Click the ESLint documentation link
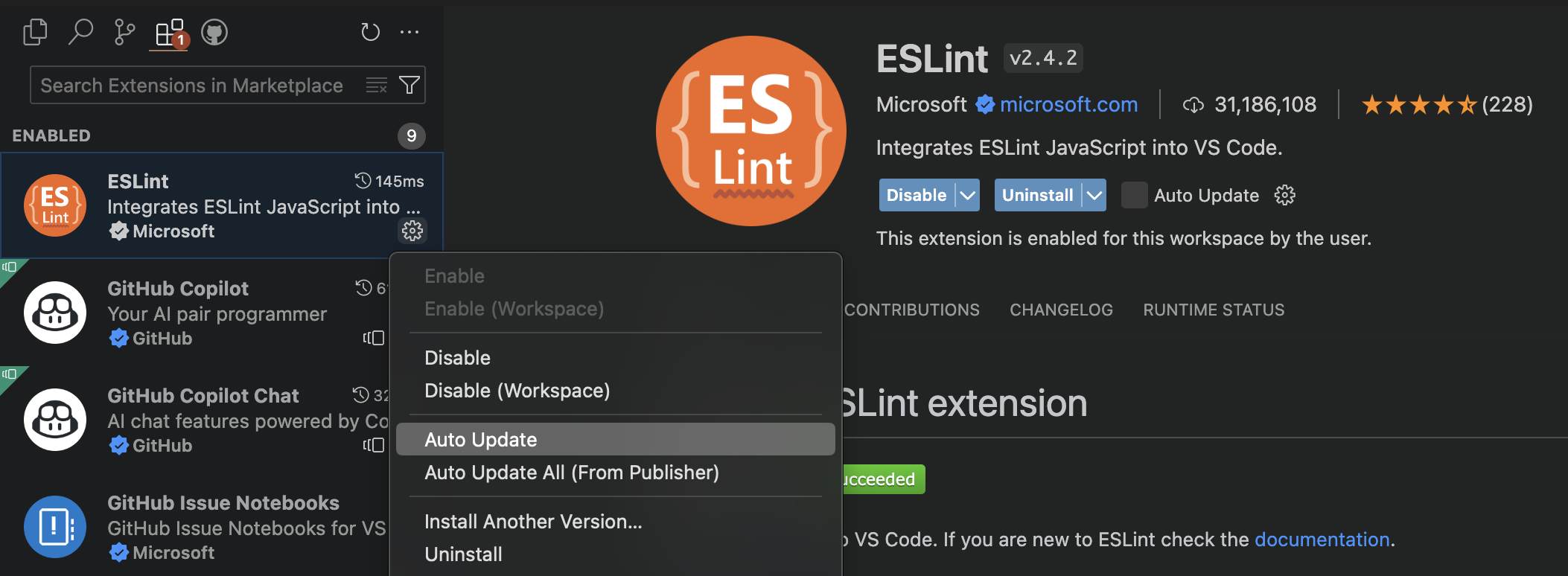Image resolution: width=1568 pixels, height=576 pixels. [x=1322, y=540]
